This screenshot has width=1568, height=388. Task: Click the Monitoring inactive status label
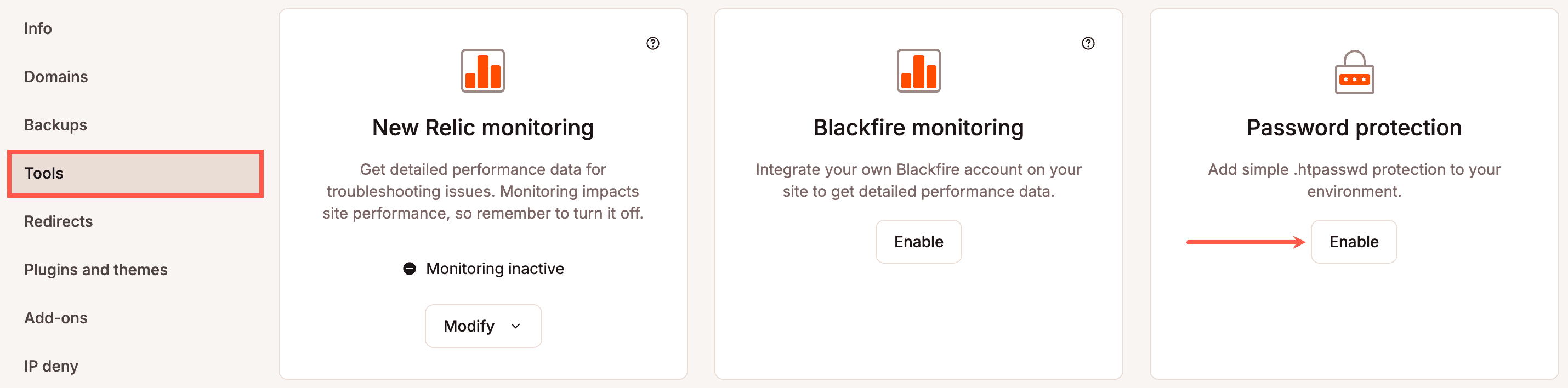coord(495,268)
